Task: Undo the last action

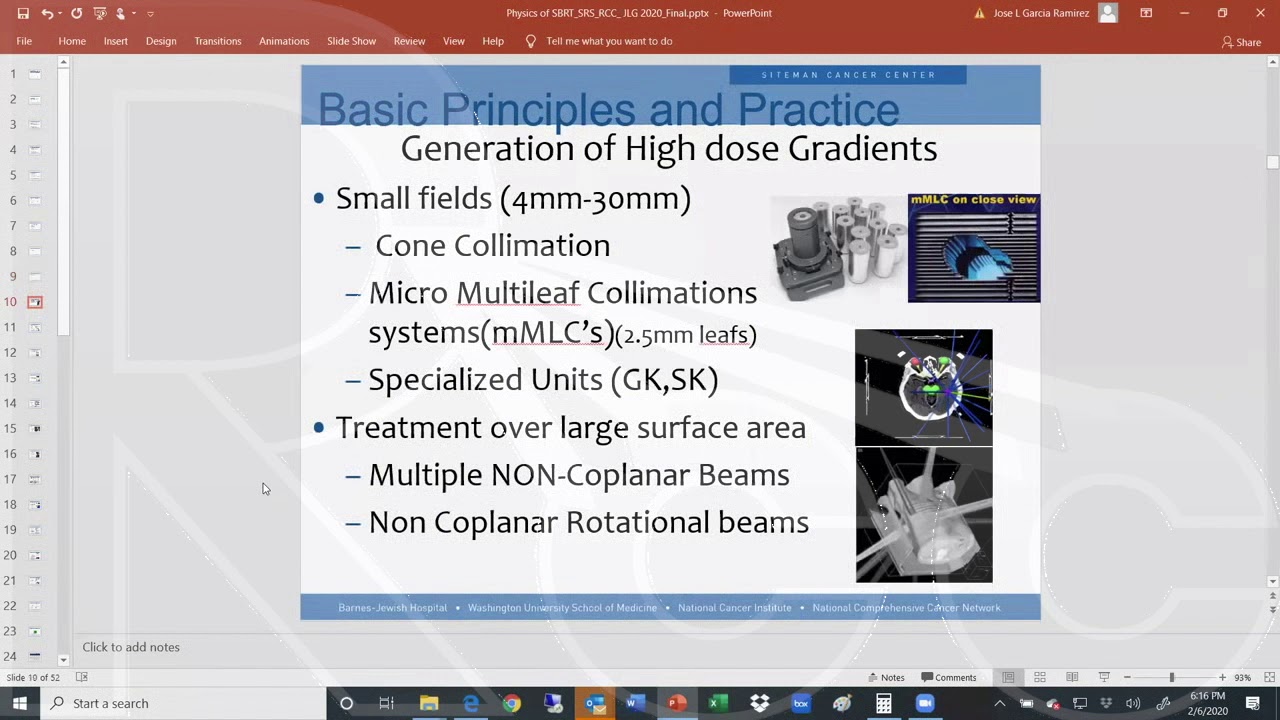Action: pos(47,13)
